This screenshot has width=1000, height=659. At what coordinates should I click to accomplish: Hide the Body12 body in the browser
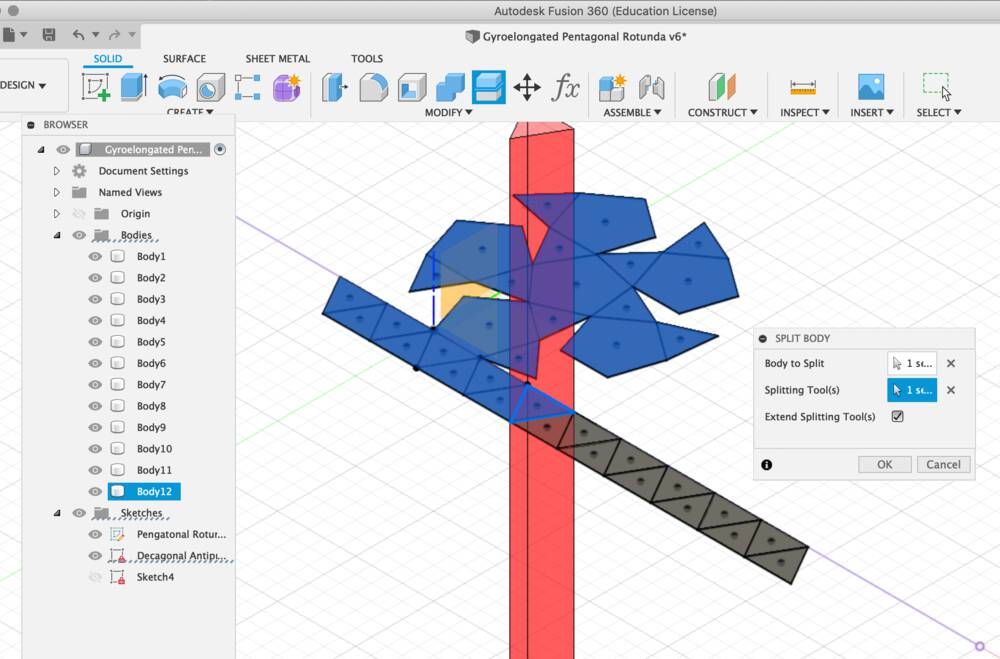pos(94,491)
